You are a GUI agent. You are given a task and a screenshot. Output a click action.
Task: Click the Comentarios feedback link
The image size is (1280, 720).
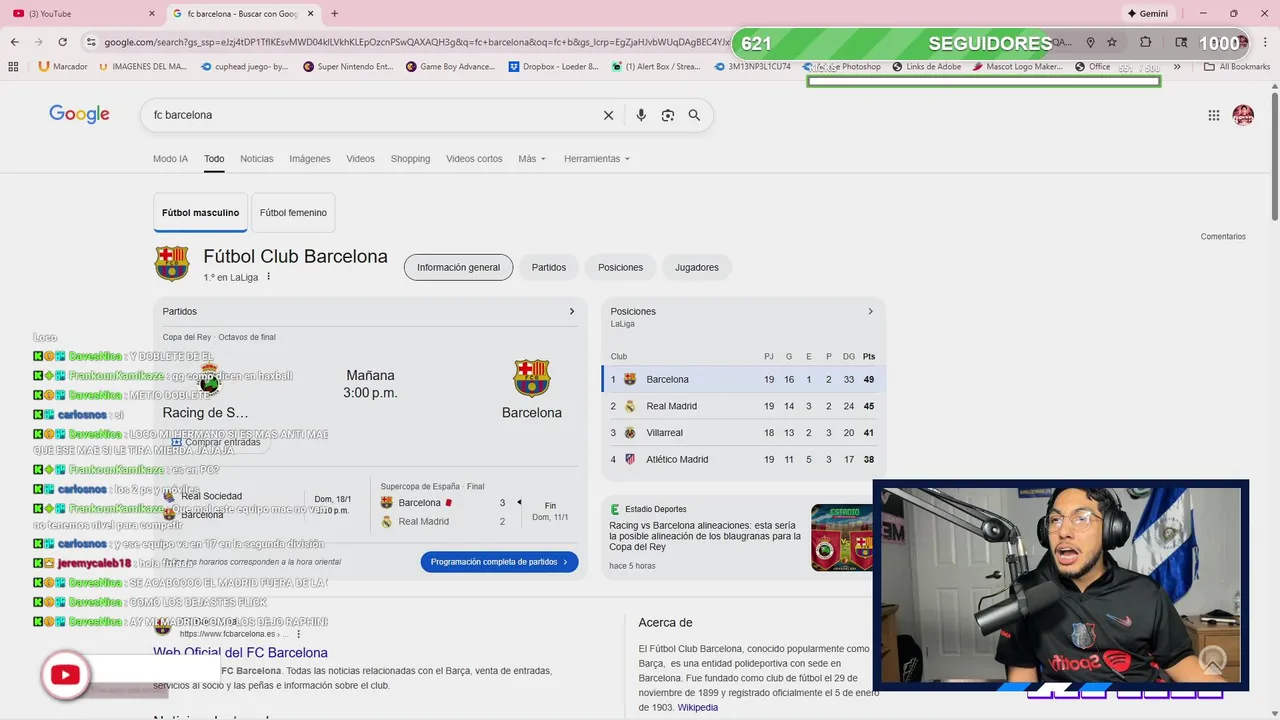(x=1223, y=237)
